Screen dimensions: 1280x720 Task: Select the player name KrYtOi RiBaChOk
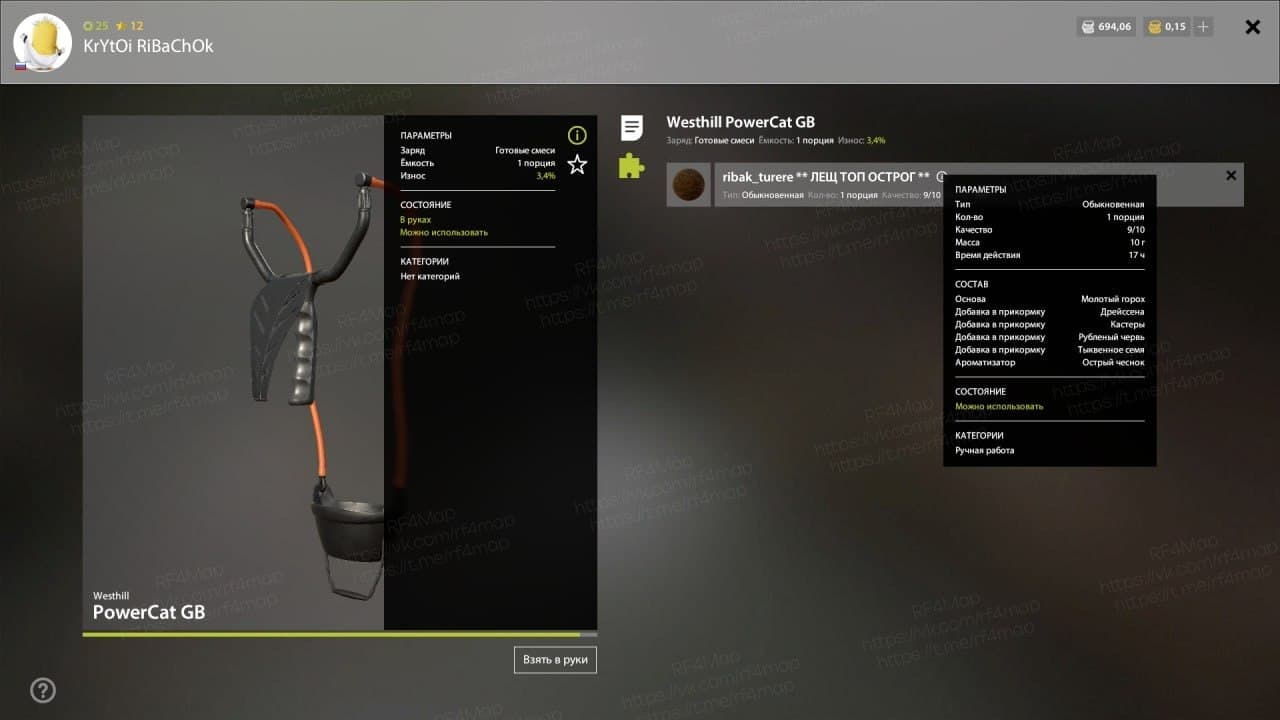[148, 46]
